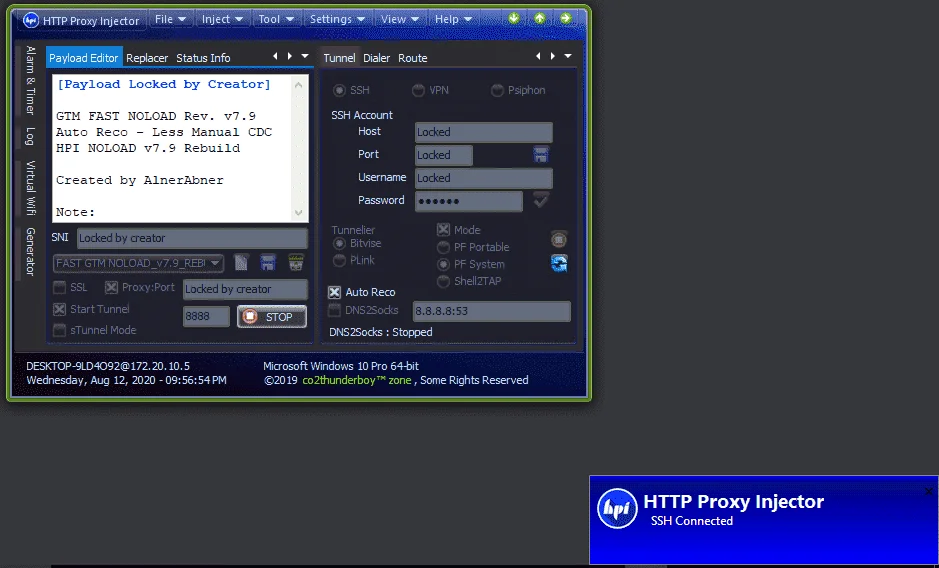Image resolution: width=939 pixels, height=568 pixels.
Task: Click the recycle bin icon beside config dropdown
Action: pyautogui.click(x=296, y=262)
